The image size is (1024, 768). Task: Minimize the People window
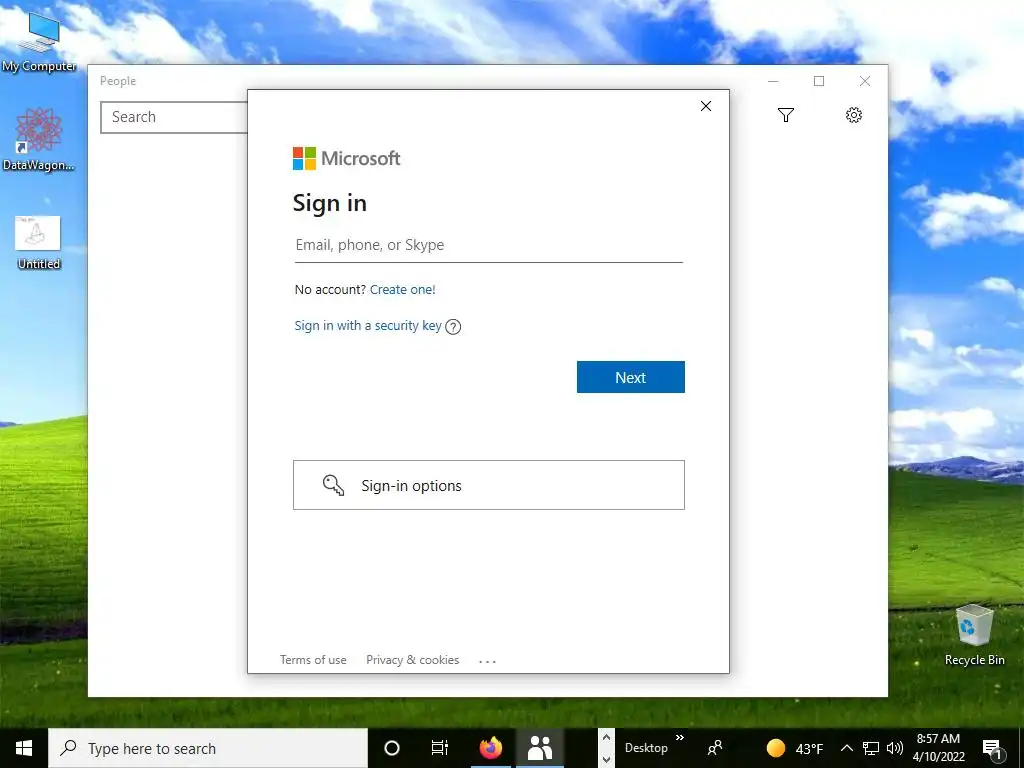coord(773,81)
